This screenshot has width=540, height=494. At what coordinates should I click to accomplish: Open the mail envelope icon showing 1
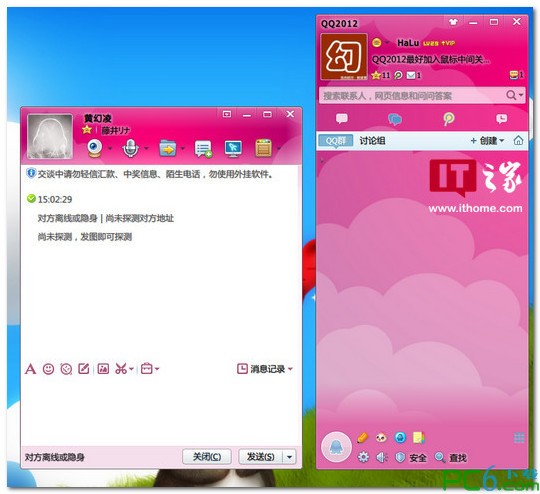click(x=414, y=75)
